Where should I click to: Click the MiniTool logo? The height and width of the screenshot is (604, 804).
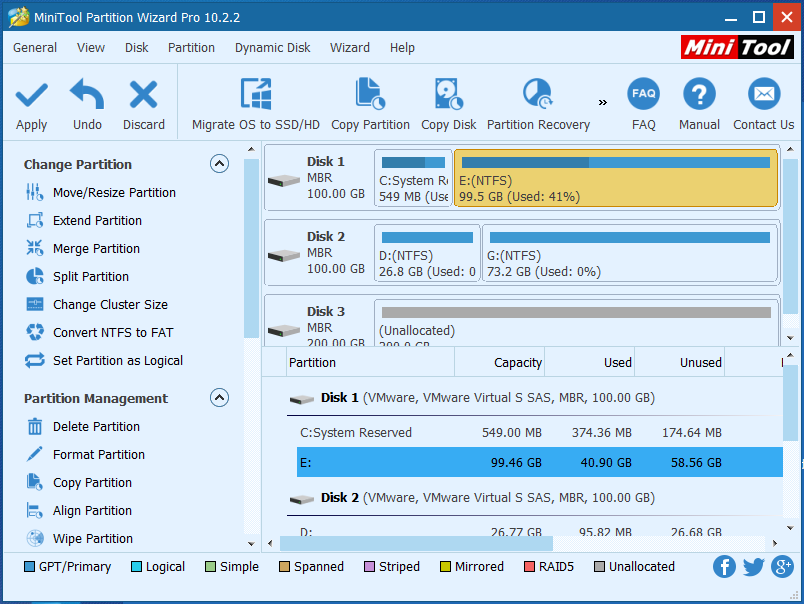coord(737,48)
